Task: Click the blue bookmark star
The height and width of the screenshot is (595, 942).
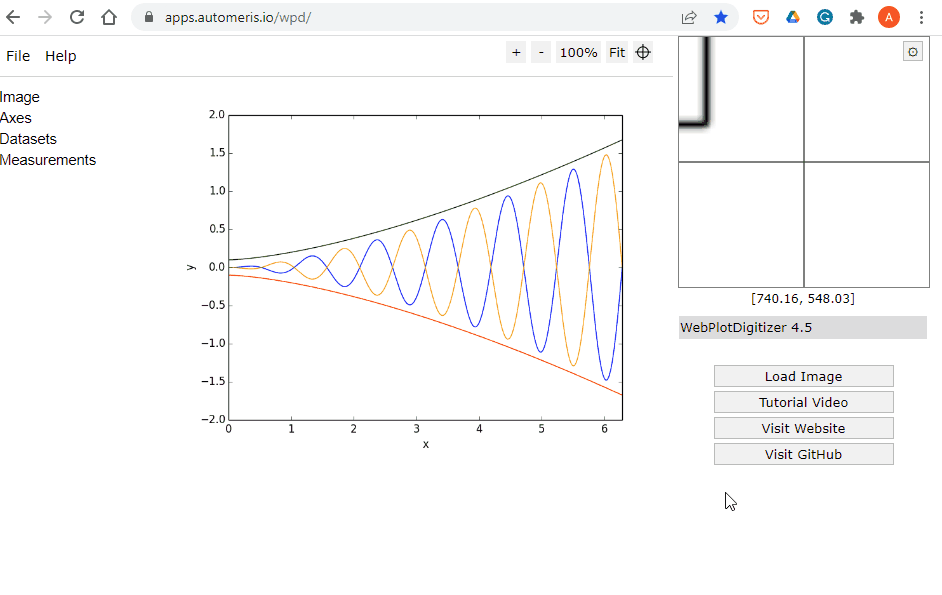Action: pyautogui.click(x=721, y=17)
